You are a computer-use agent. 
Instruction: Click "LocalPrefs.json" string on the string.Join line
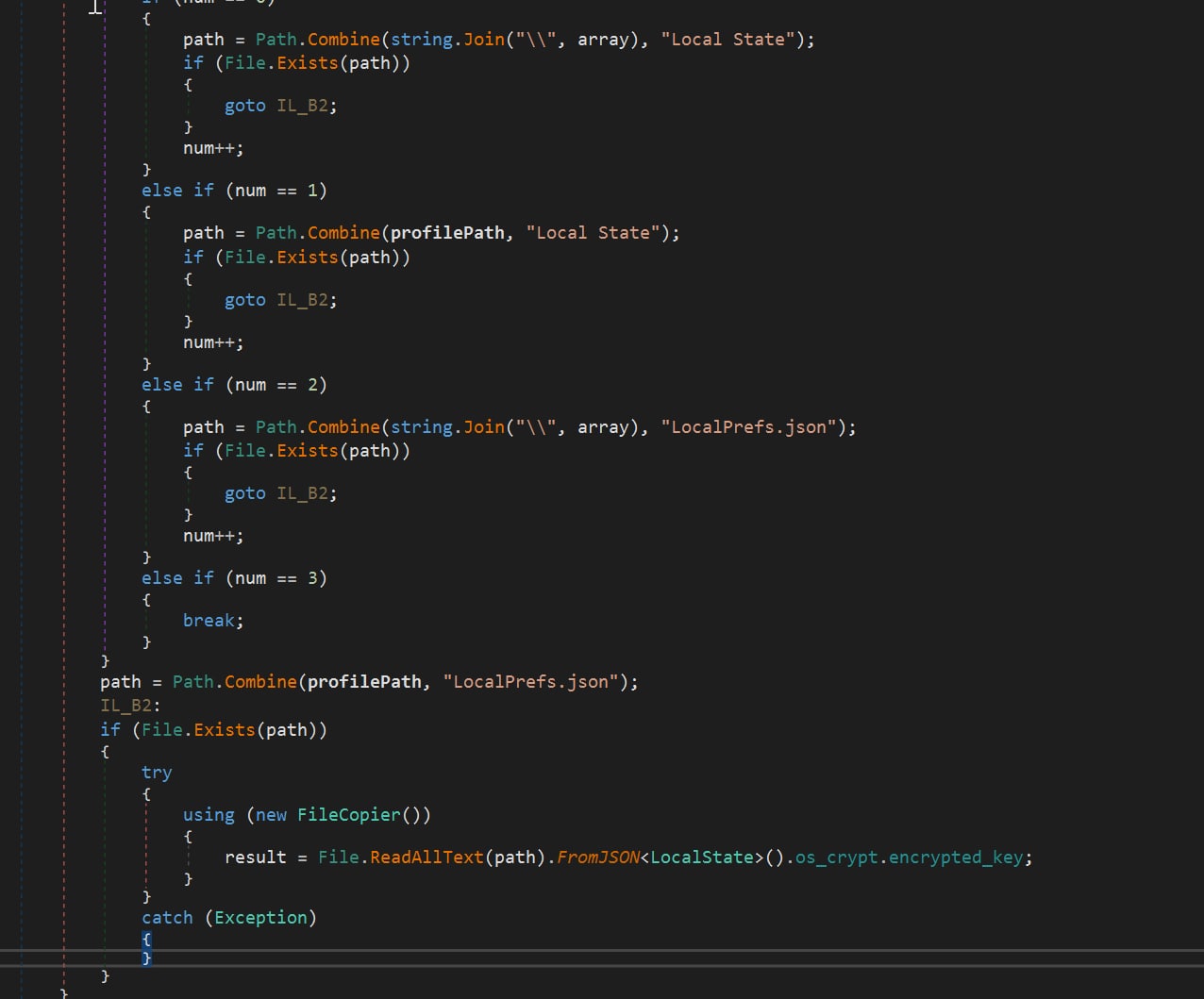click(x=749, y=427)
